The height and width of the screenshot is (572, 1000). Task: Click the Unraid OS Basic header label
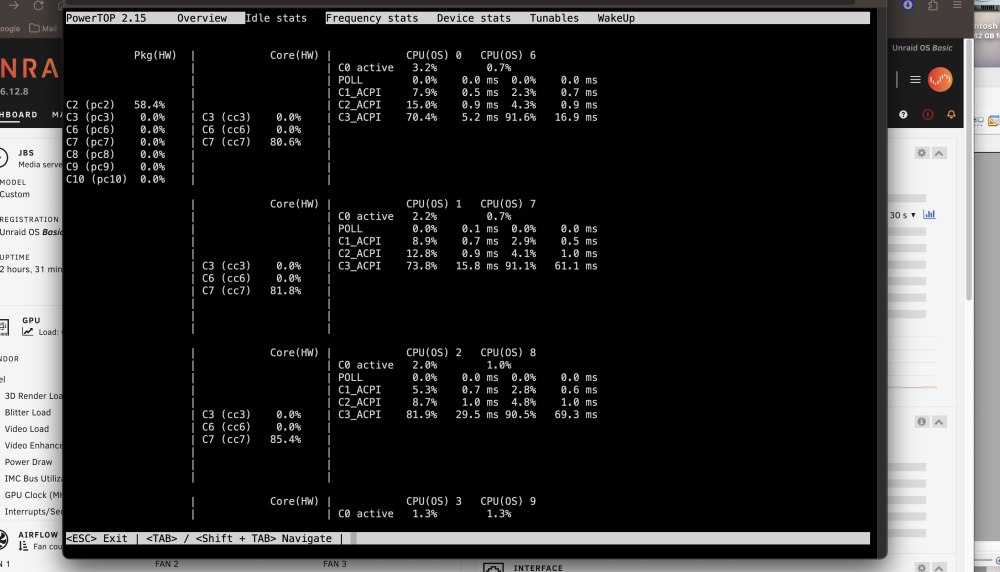tap(922, 48)
